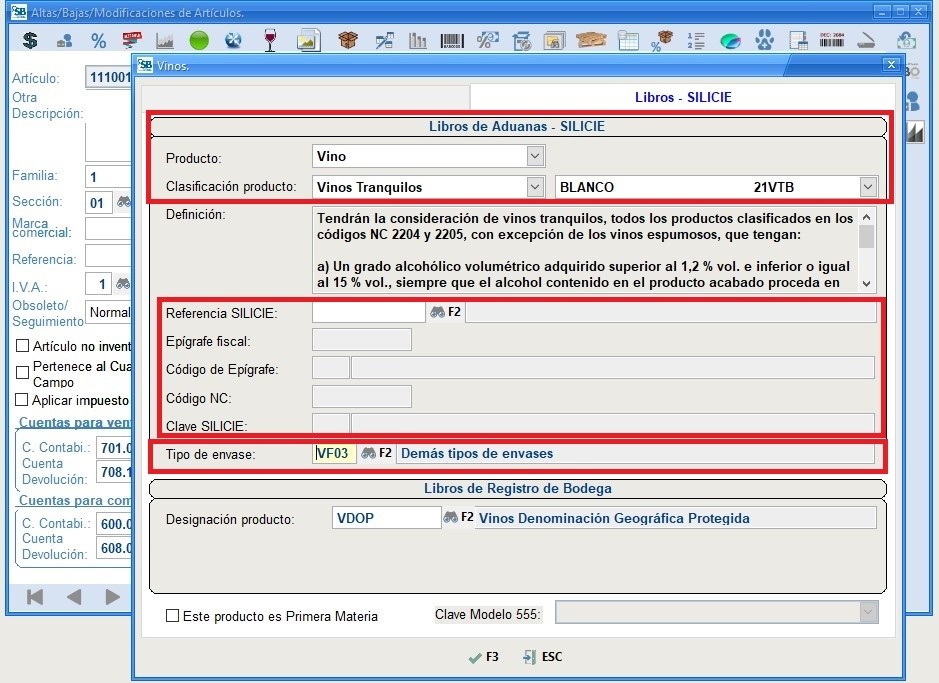Click the cardboard box package icon

coord(347,41)
